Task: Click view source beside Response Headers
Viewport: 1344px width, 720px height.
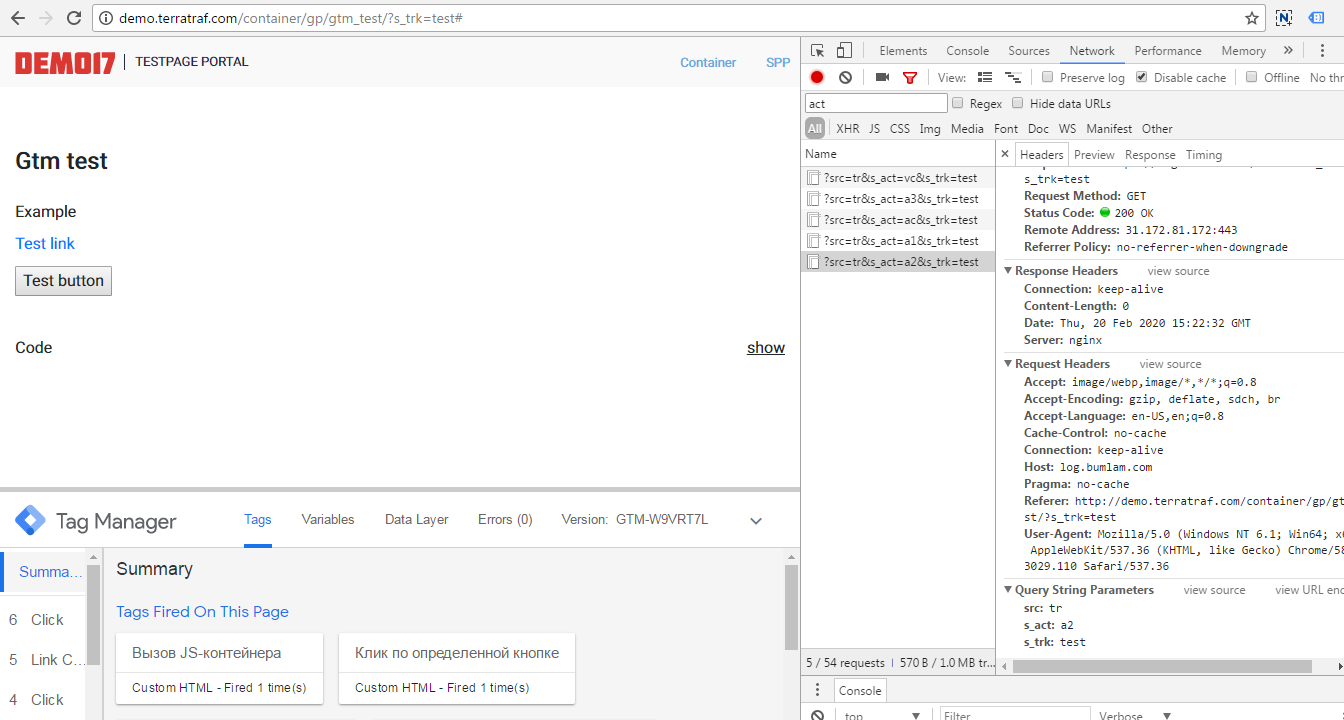Action: click(1178, 271)
